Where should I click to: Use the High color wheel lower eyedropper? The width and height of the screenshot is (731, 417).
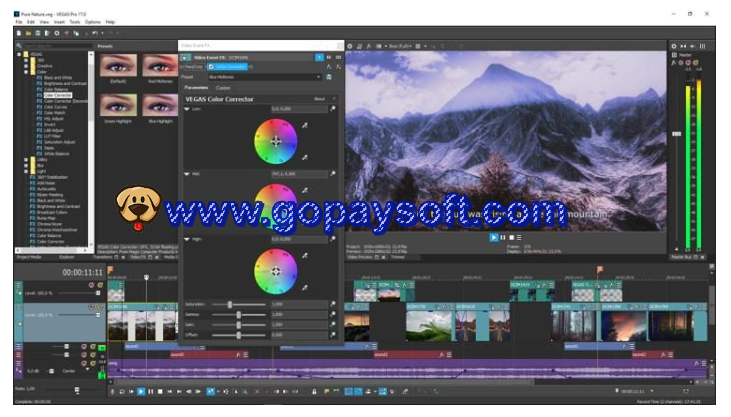click(x=305, y=288)
